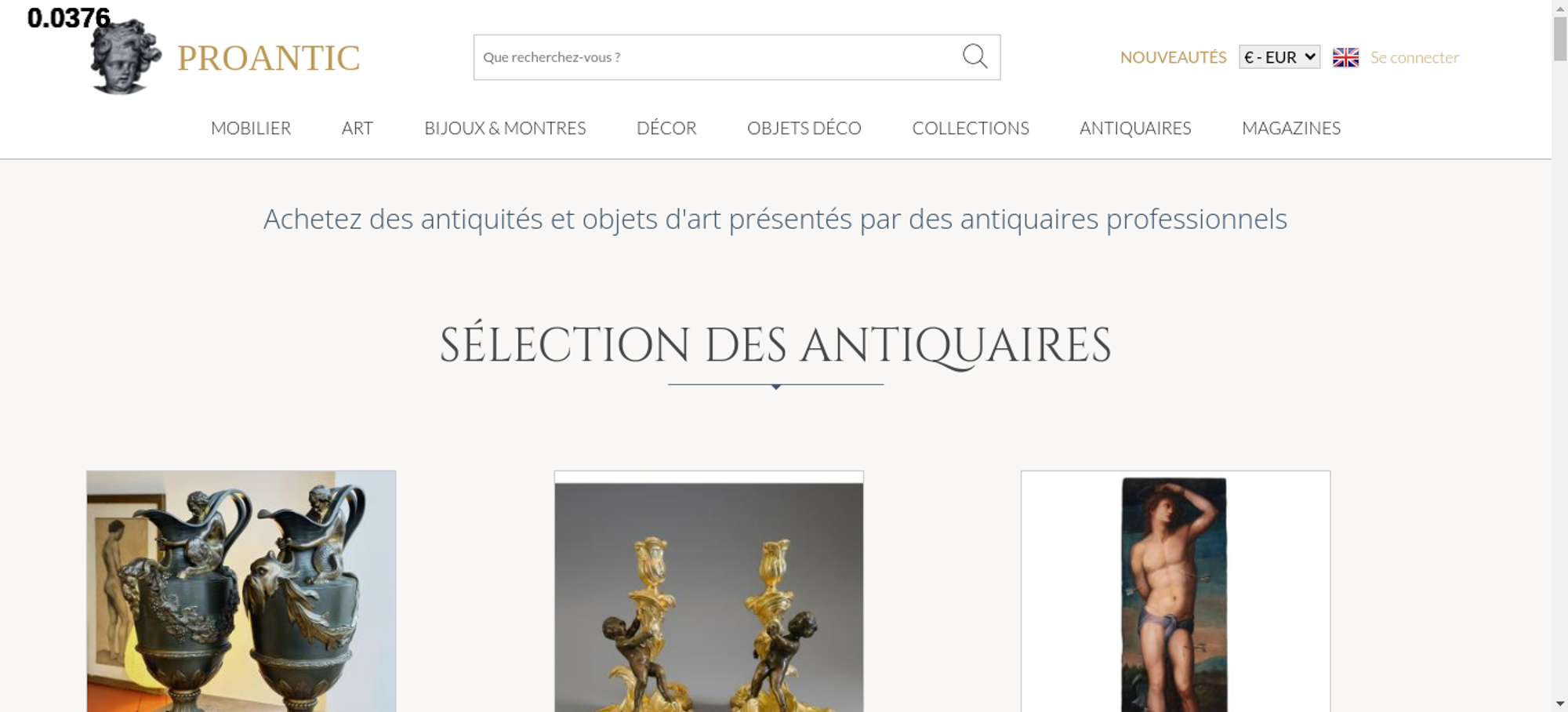Open the OBJETS DÉCO menu
Viewport: 1568px width, 712px height.
click(804, 128)
